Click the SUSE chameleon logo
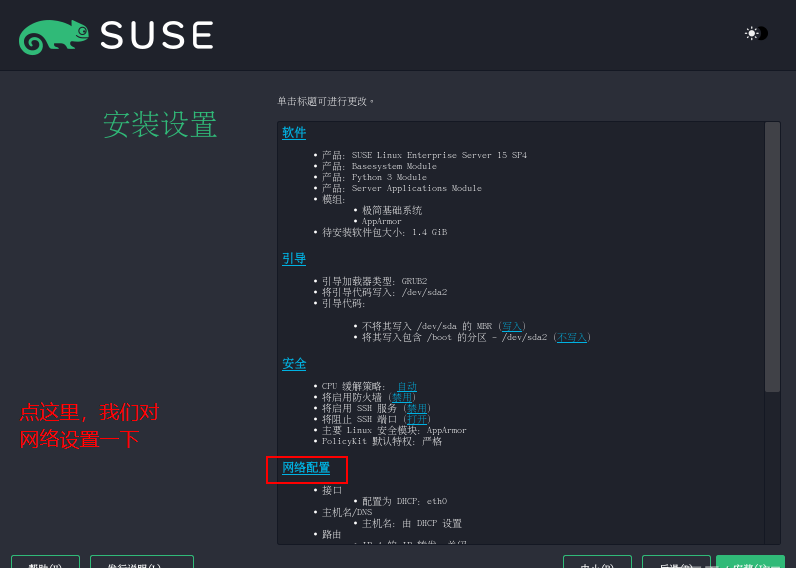This screenshot has height=568, width=797. pyautogui.click(x=54, y=37)
